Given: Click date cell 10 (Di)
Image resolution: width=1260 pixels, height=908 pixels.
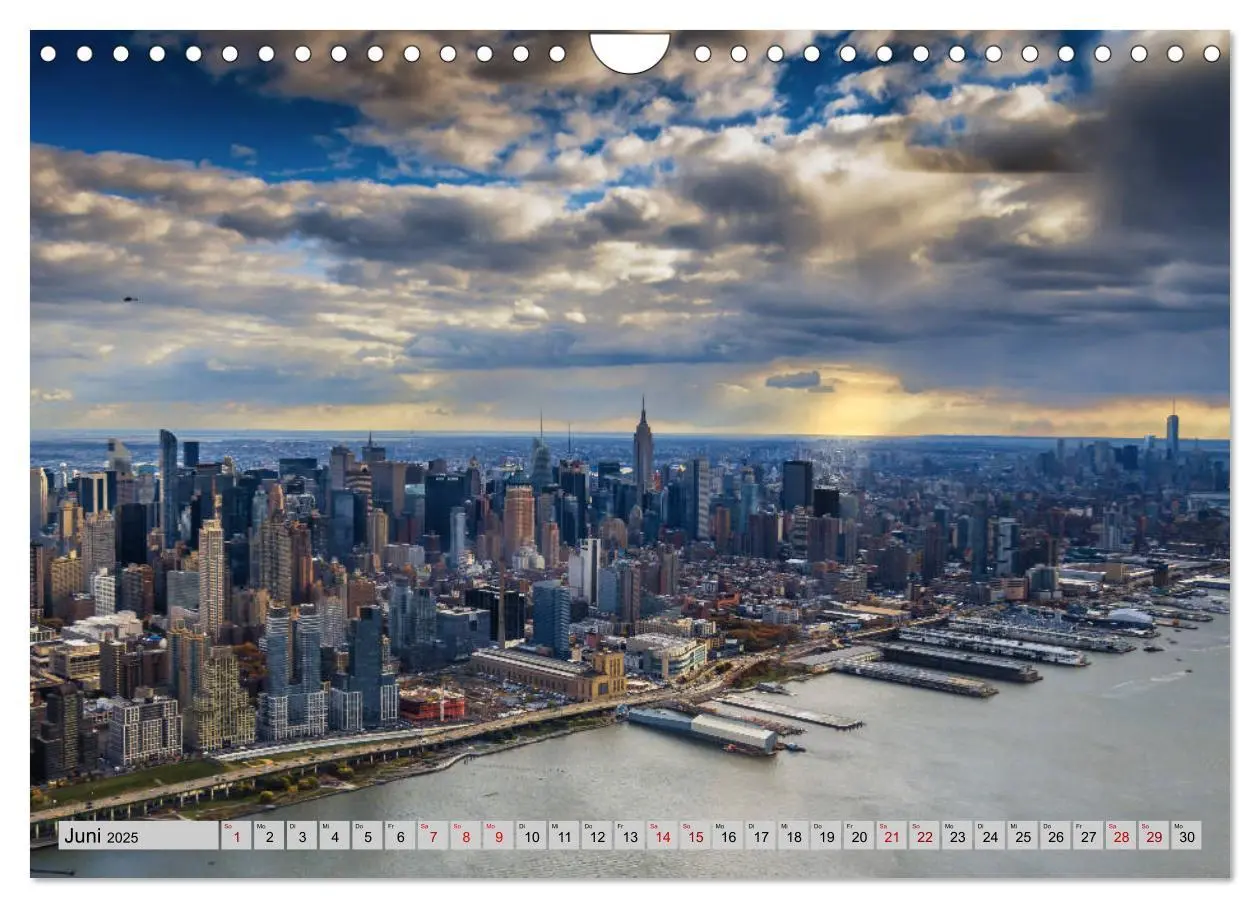Looking at the screenshot, I should [531, 836].
